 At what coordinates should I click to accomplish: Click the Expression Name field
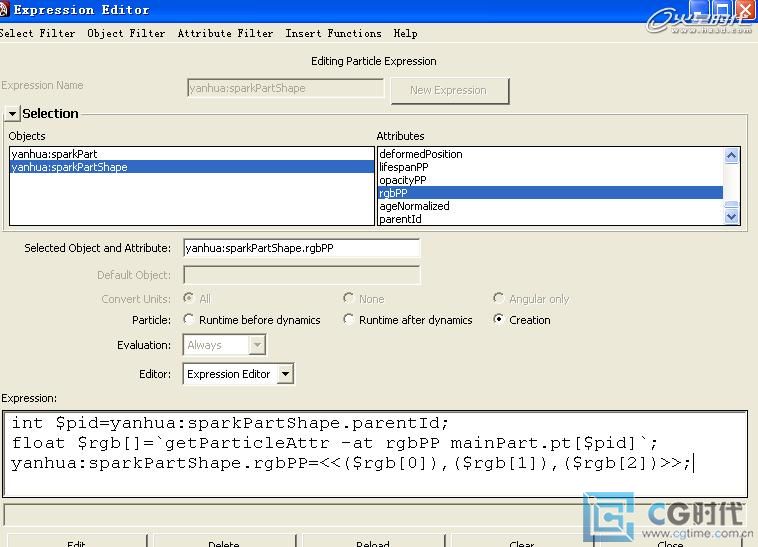pyautogui.click(x=285, y=88)
